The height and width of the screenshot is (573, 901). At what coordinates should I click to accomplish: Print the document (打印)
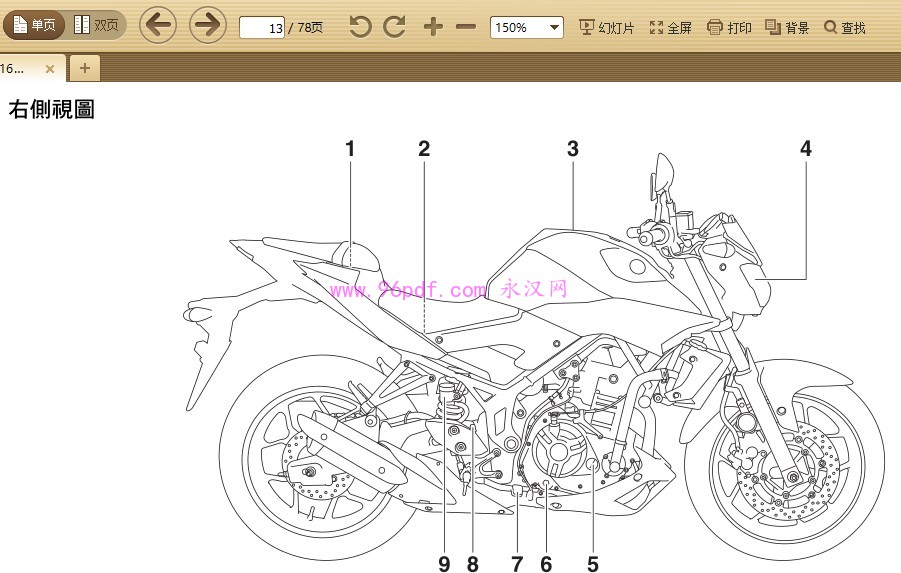[x=729, y=28]
